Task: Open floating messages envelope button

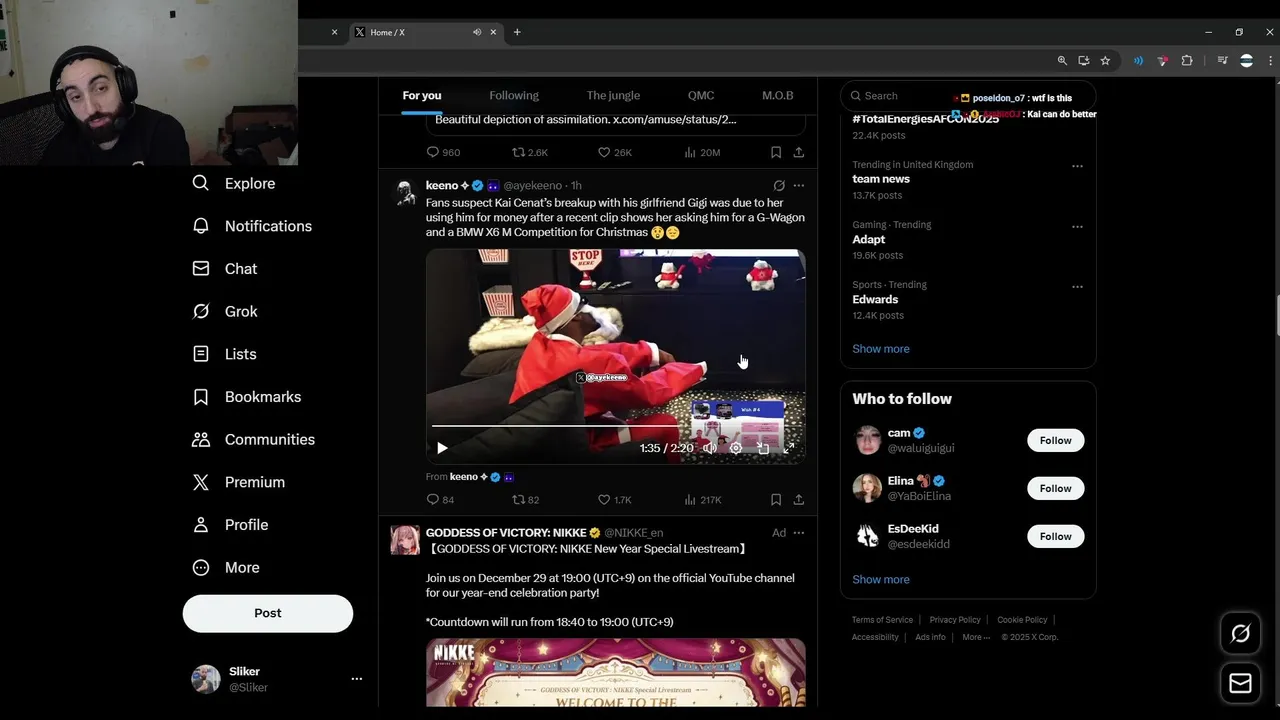Action: [1240, 683]
